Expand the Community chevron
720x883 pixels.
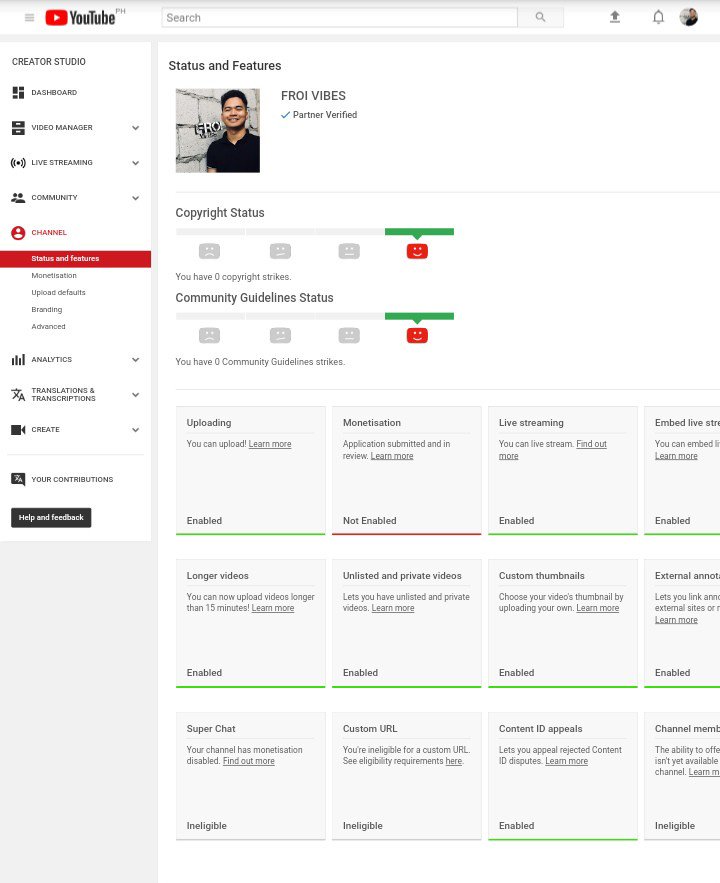click(136, 198)
